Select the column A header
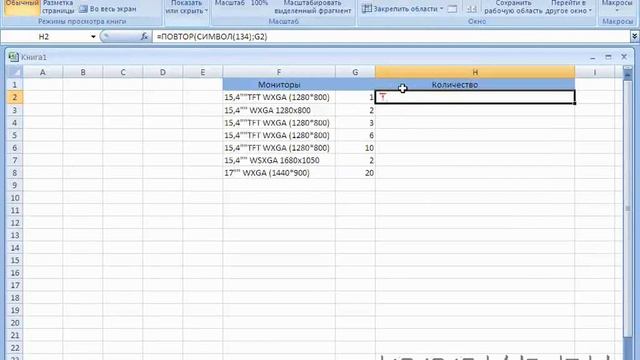The width and height of the screenshot is (640, 360). click(42, 72)
